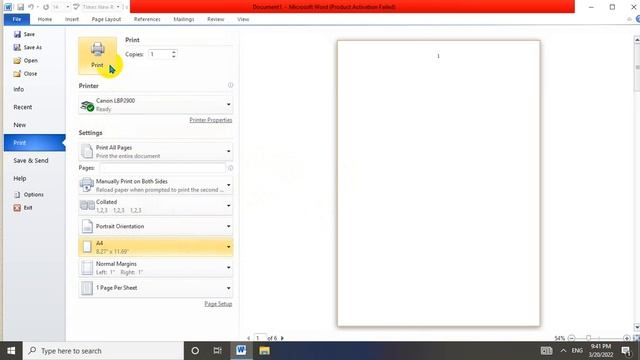Switch to the Mailings tab
This screenshot has width=640, height=360.
[x=184, y=19]
